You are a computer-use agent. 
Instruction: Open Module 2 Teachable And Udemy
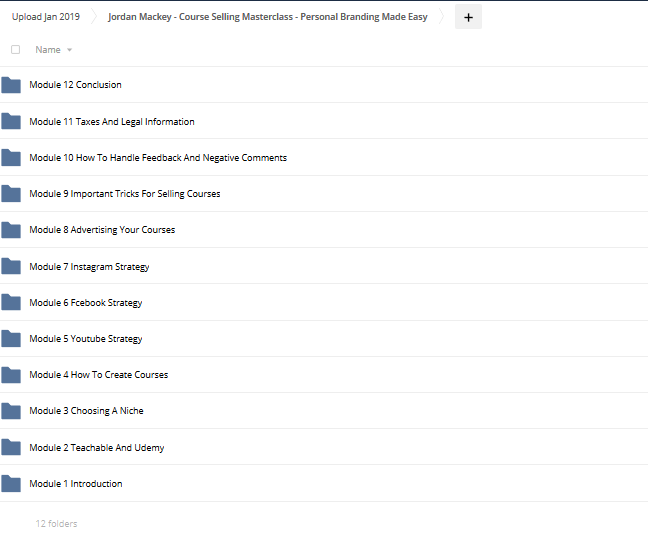pos(97,448)
